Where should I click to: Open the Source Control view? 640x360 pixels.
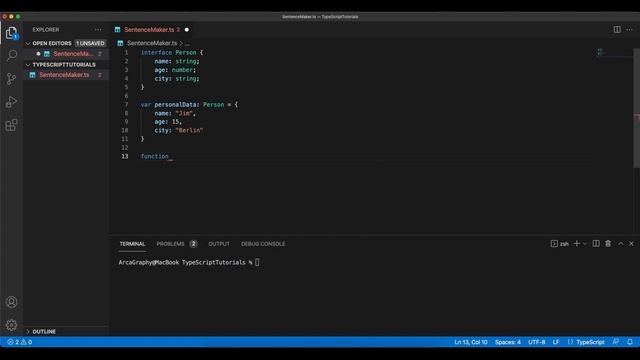tap(11, 79)
